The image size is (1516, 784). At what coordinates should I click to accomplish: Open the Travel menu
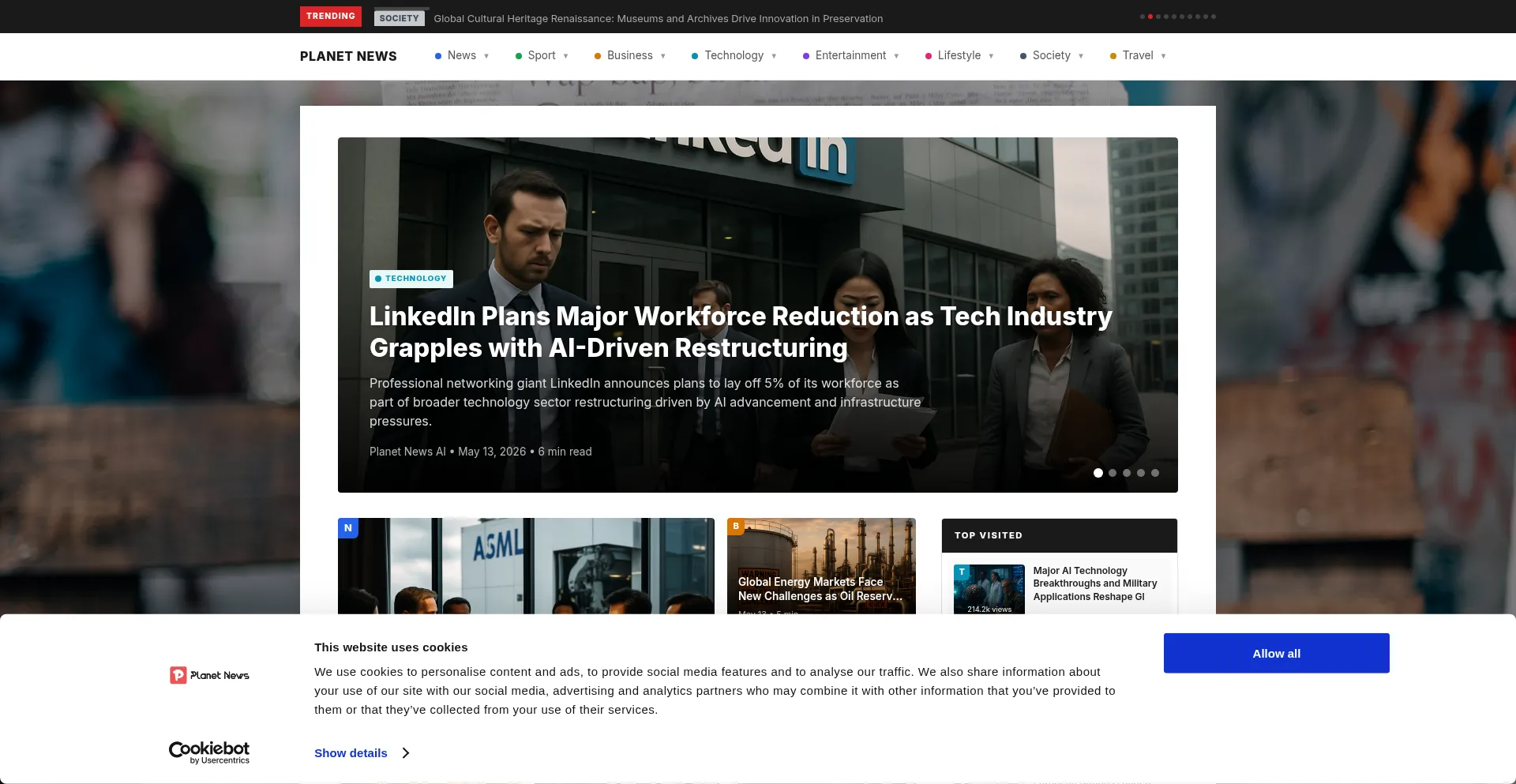pos(1138,56)
